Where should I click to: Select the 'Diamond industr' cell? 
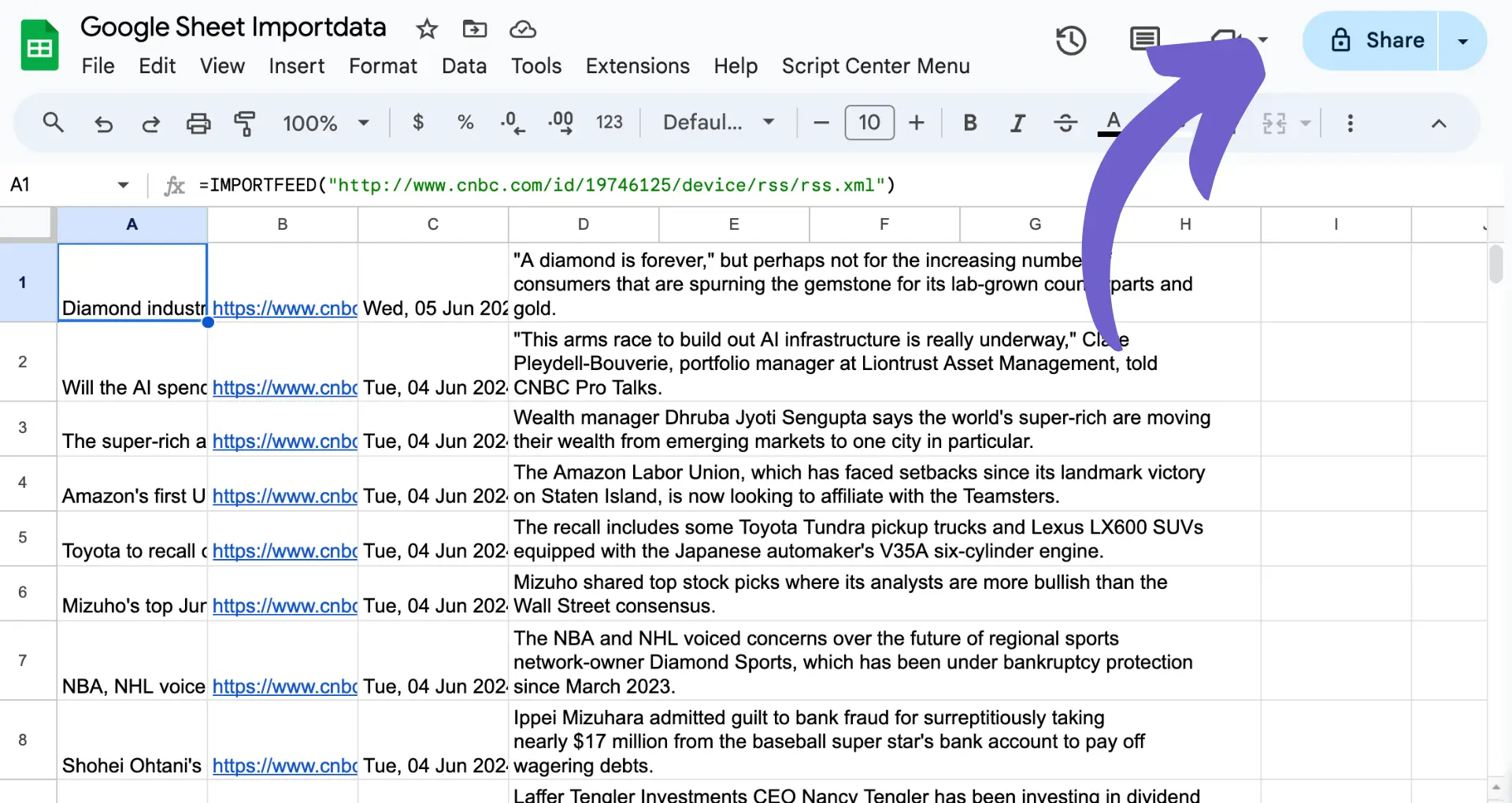tap(132, 283)
